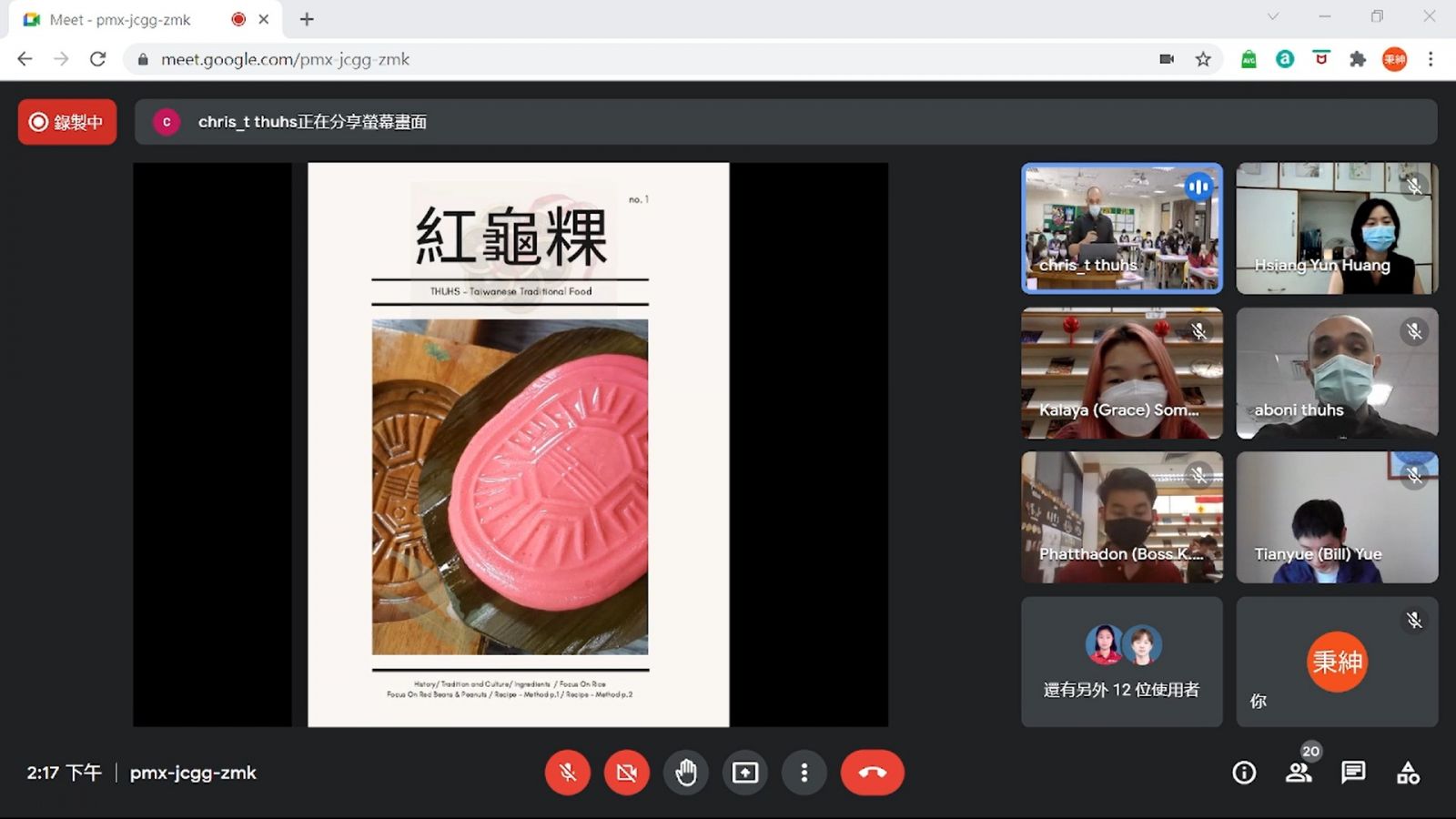Click the present screen button
1456x819 pixels.
click(745, 773)
